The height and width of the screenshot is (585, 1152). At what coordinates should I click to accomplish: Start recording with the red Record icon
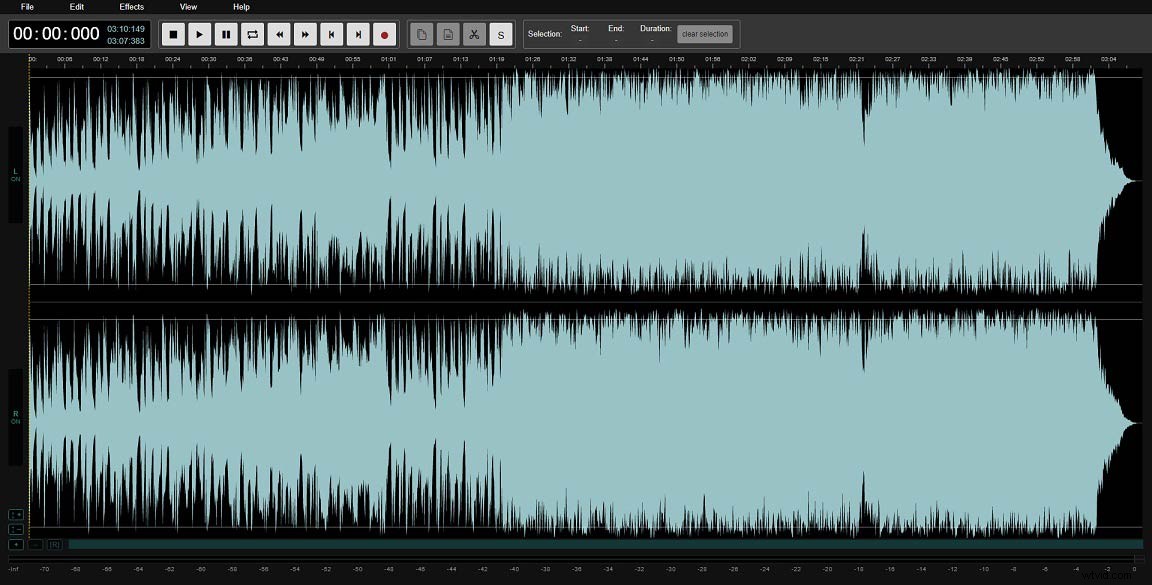coord(384,34)
